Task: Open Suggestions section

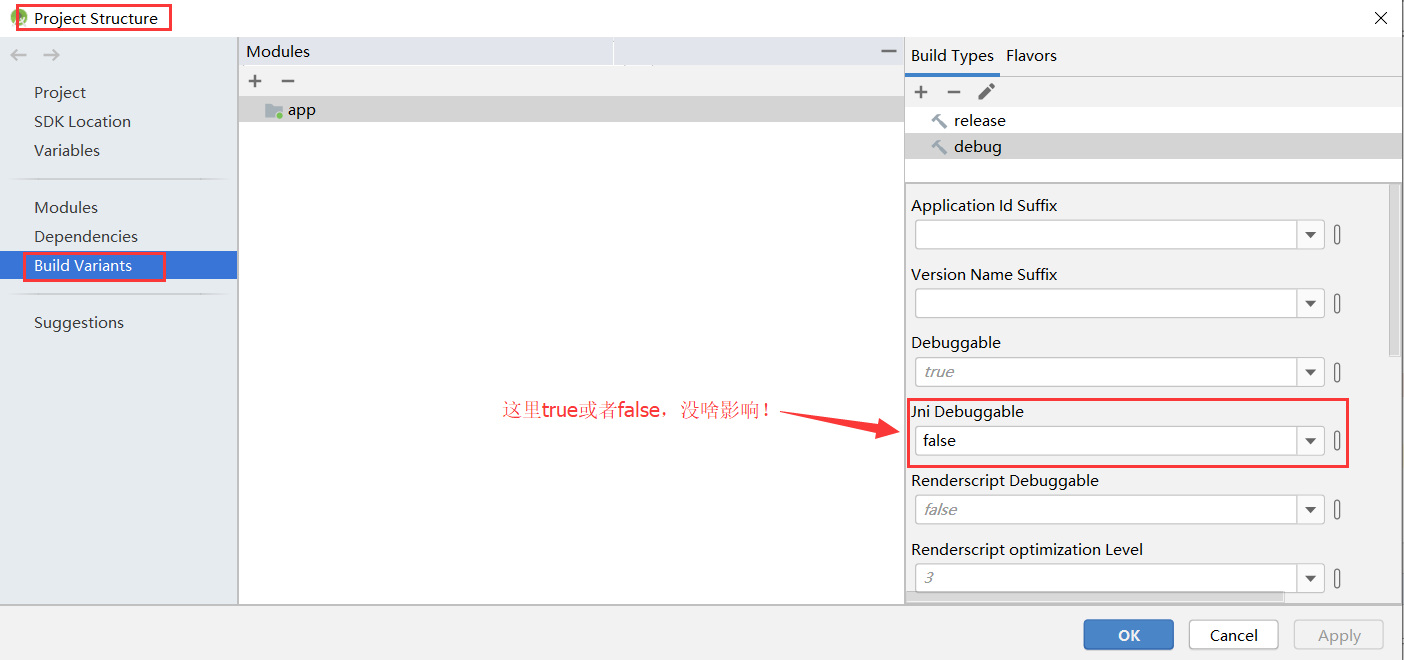Action: 79,323
